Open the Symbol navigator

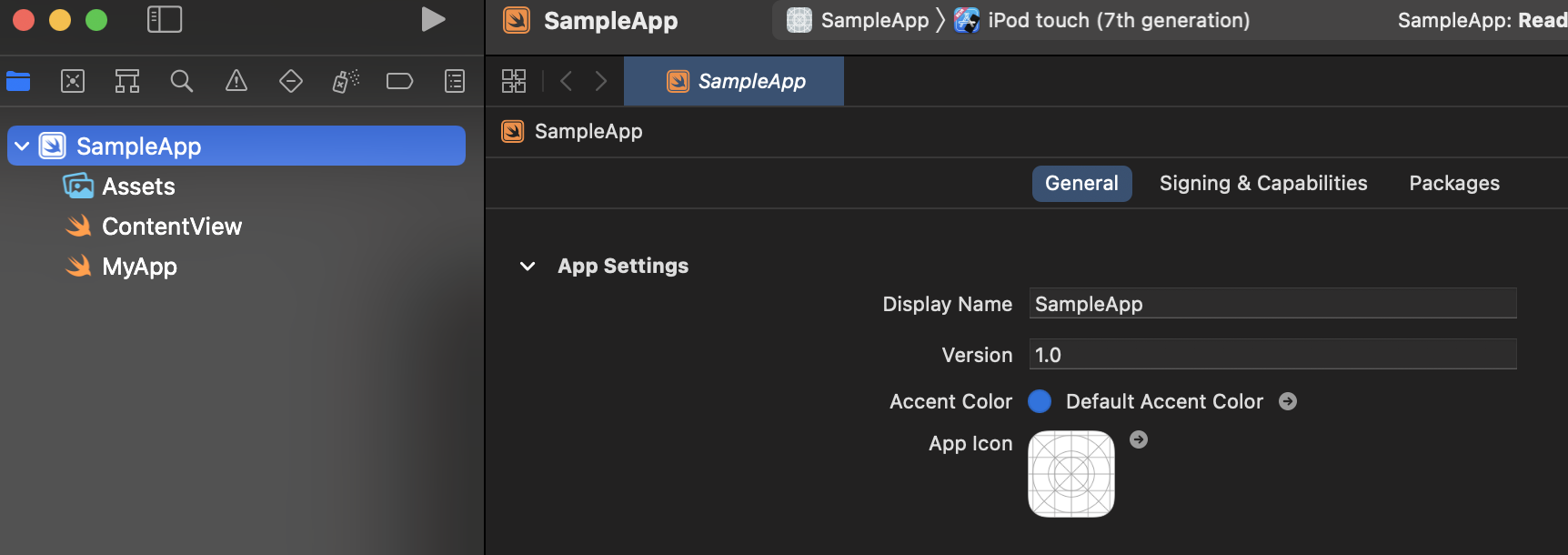coord(127,81)
